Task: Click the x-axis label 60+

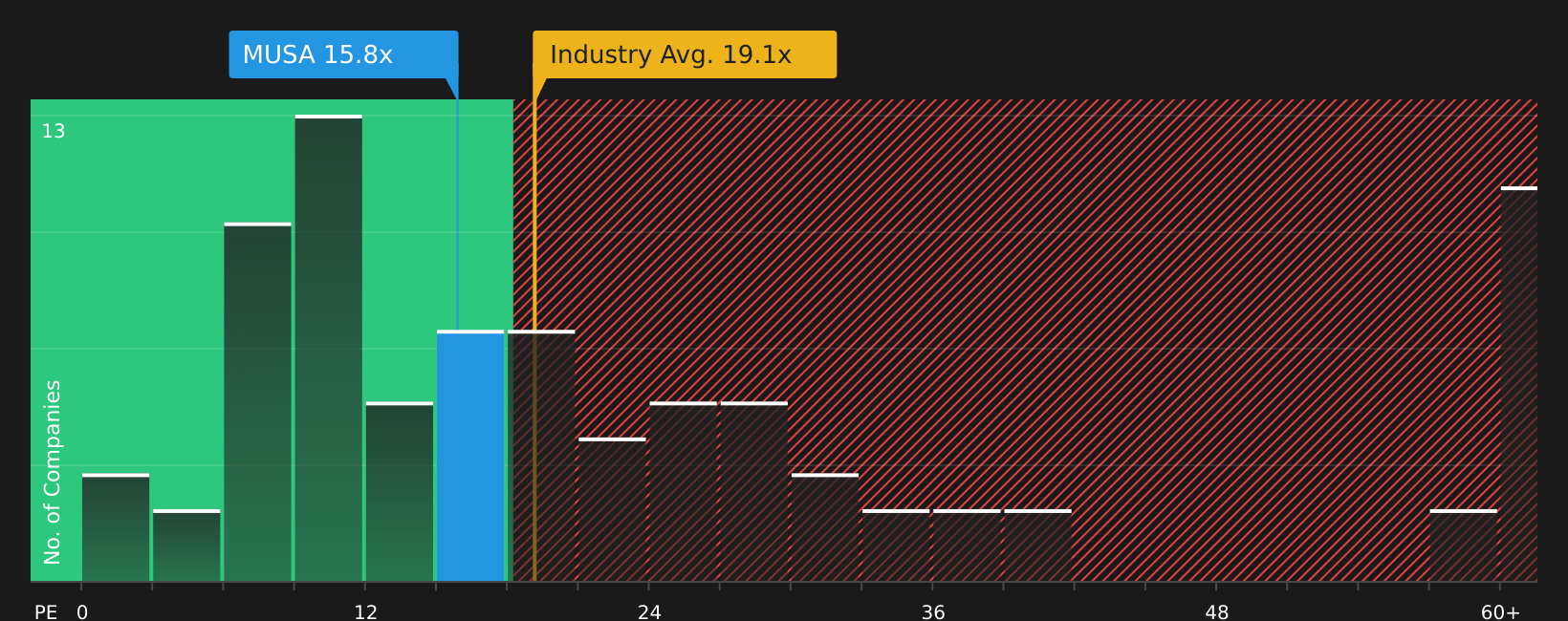Action: tap(1500, 612)
